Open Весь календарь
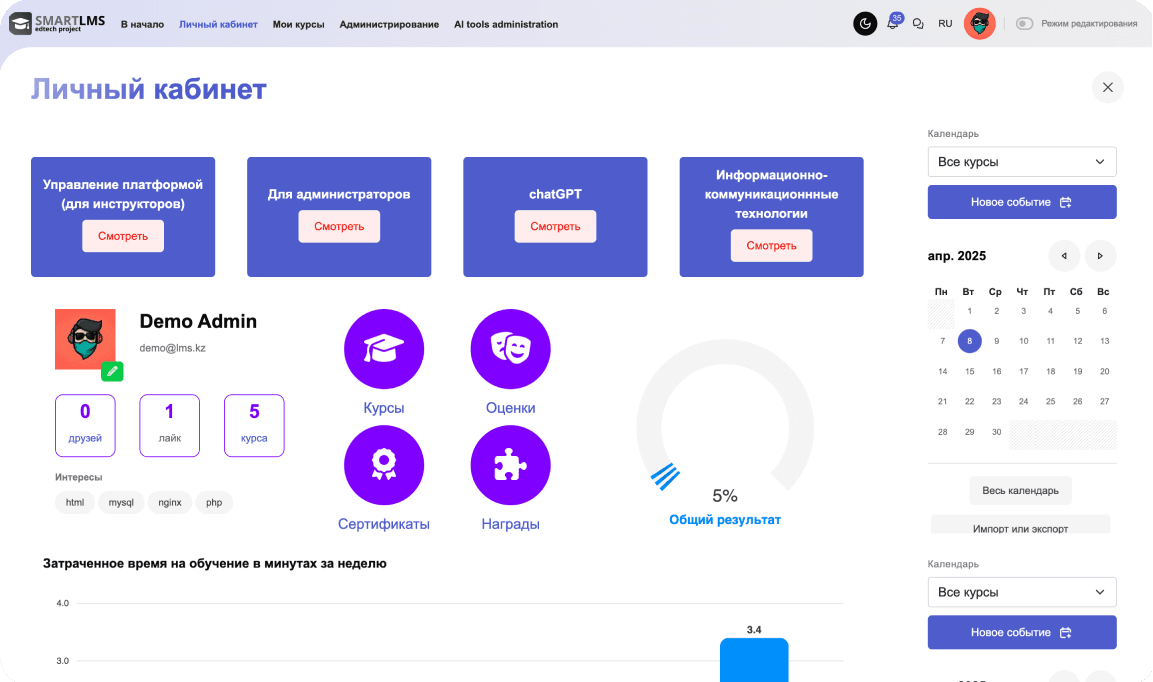 coord(1020,490)
